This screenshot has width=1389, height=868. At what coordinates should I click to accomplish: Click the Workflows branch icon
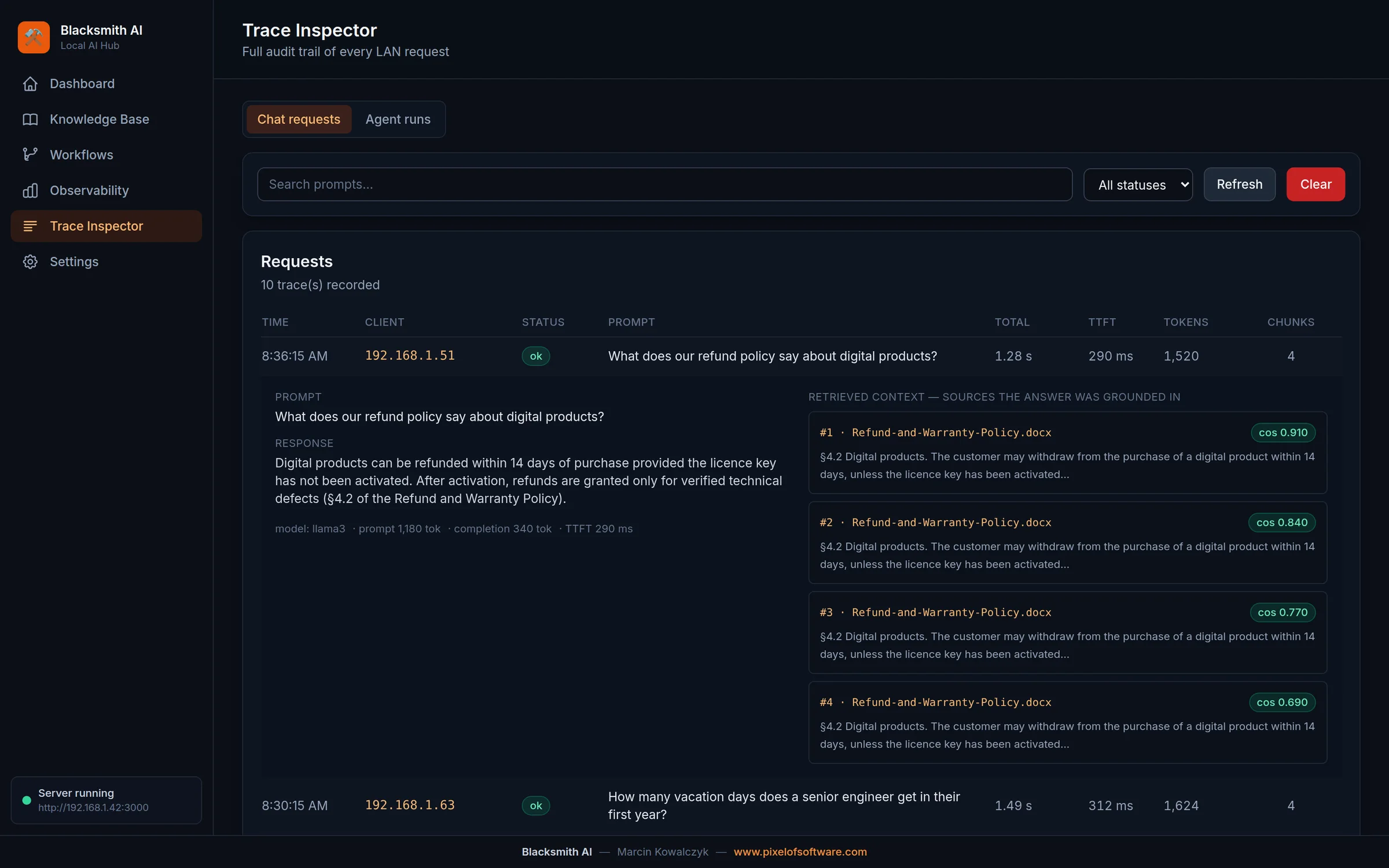(30, 155)
